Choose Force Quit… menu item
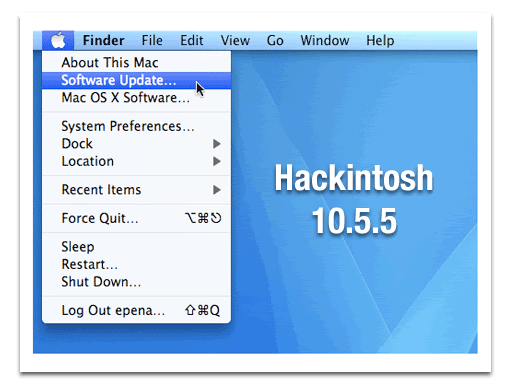Viewport: 512px width, 390px height. pyautogui.click(x=136, y=218)
